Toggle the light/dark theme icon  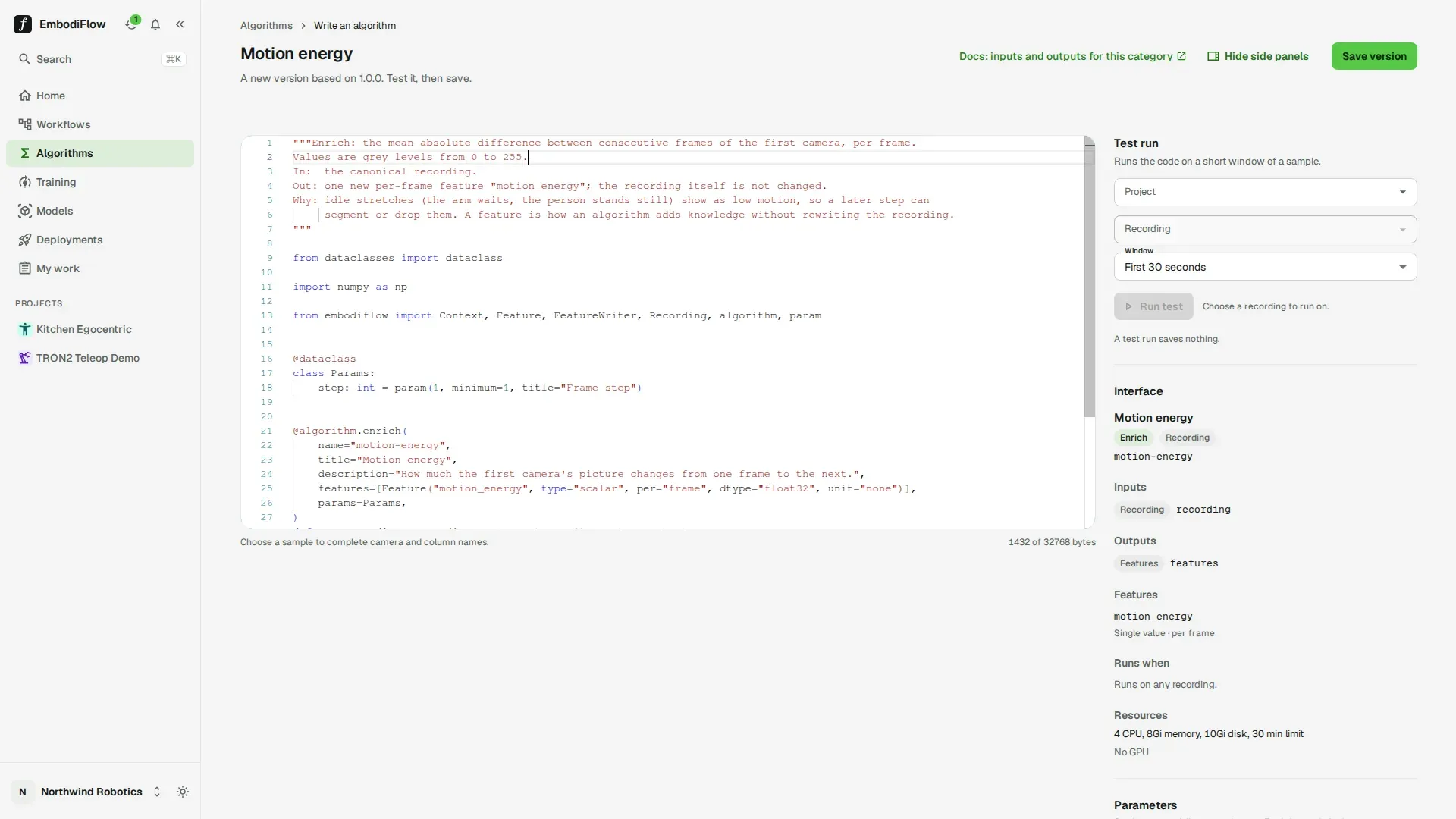pyautogui.click(x=183, y=792)
